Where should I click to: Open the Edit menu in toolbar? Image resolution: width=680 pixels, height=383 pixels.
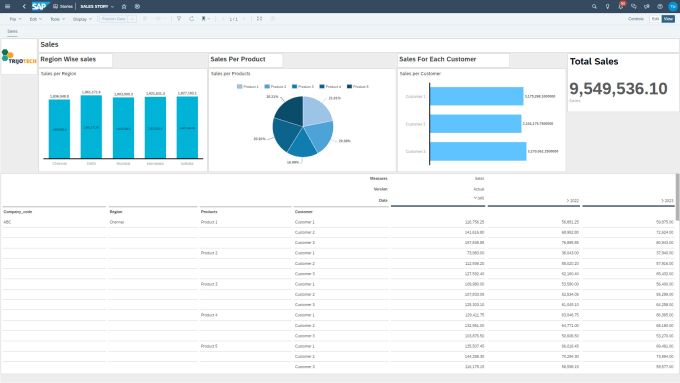point(36,19)
